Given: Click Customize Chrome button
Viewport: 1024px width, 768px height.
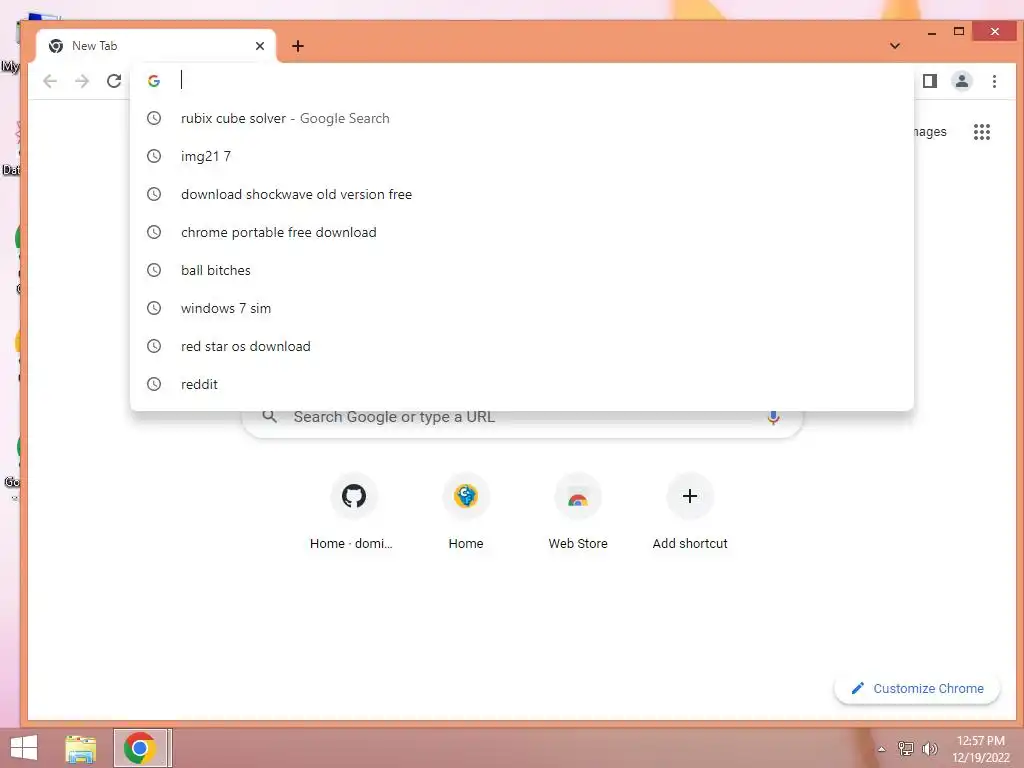Looking at the screenshot, I should pos(917,688).
